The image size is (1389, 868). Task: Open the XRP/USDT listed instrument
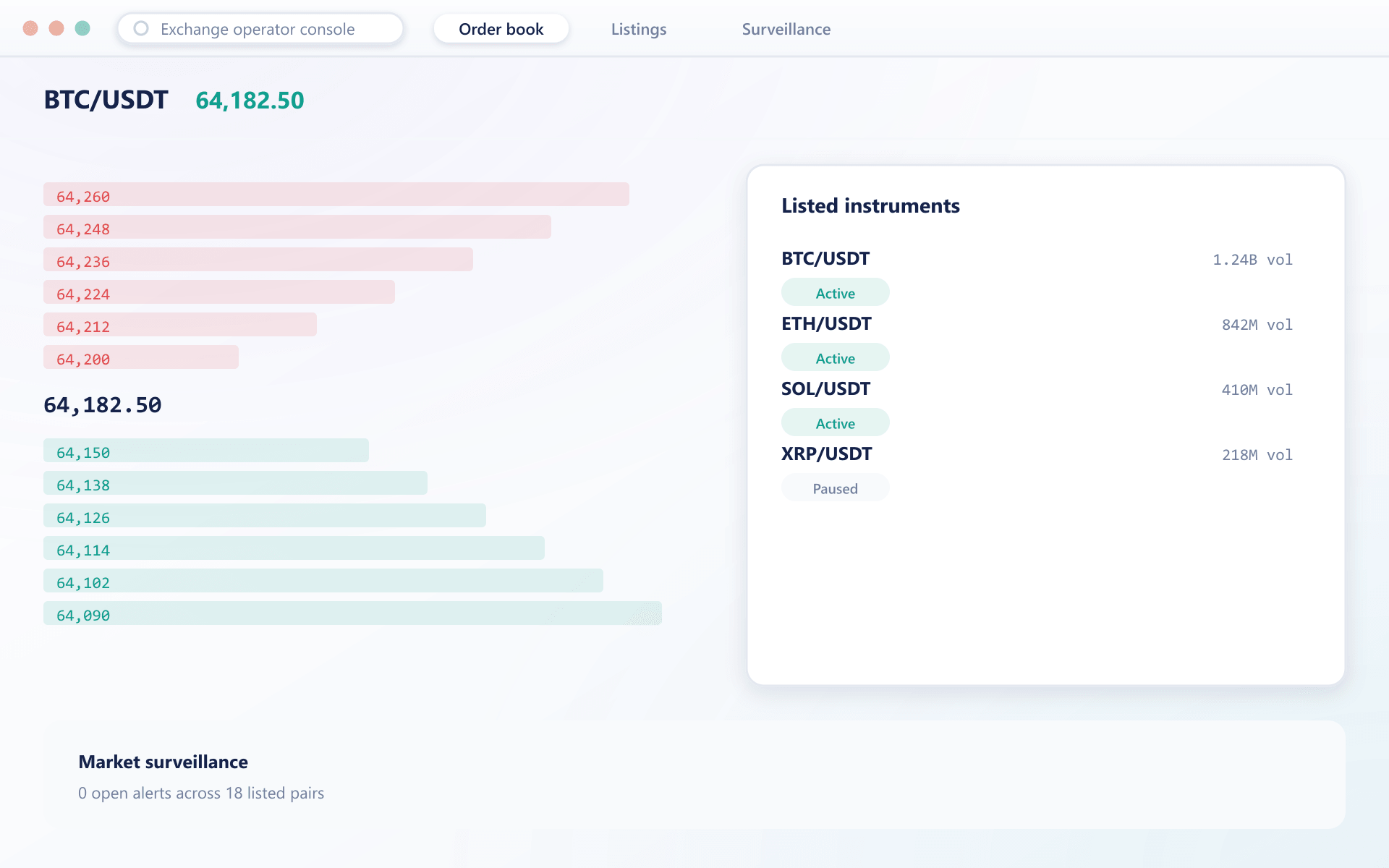click(827, 454)
